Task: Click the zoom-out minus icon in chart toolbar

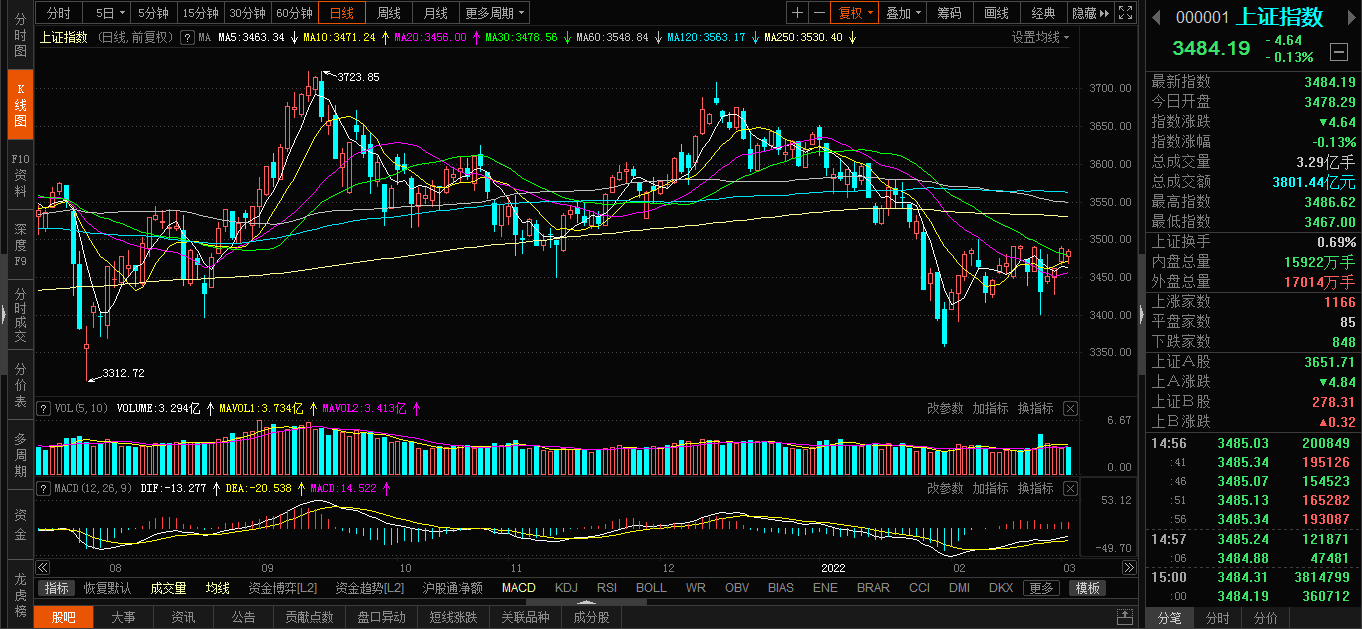Action: (819, 13)
